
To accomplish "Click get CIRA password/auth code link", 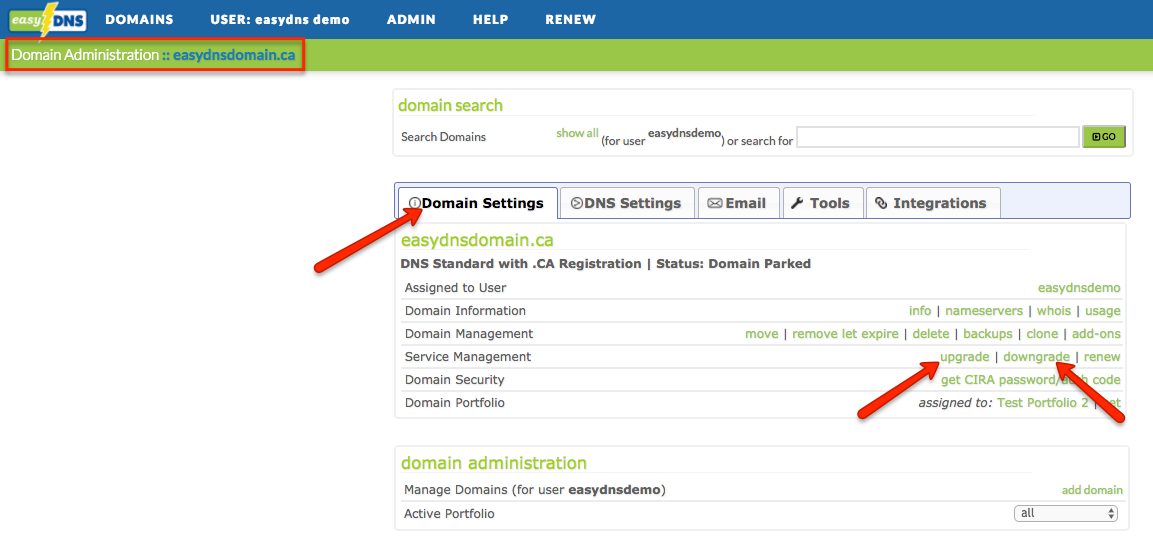I will [1031, 380].
